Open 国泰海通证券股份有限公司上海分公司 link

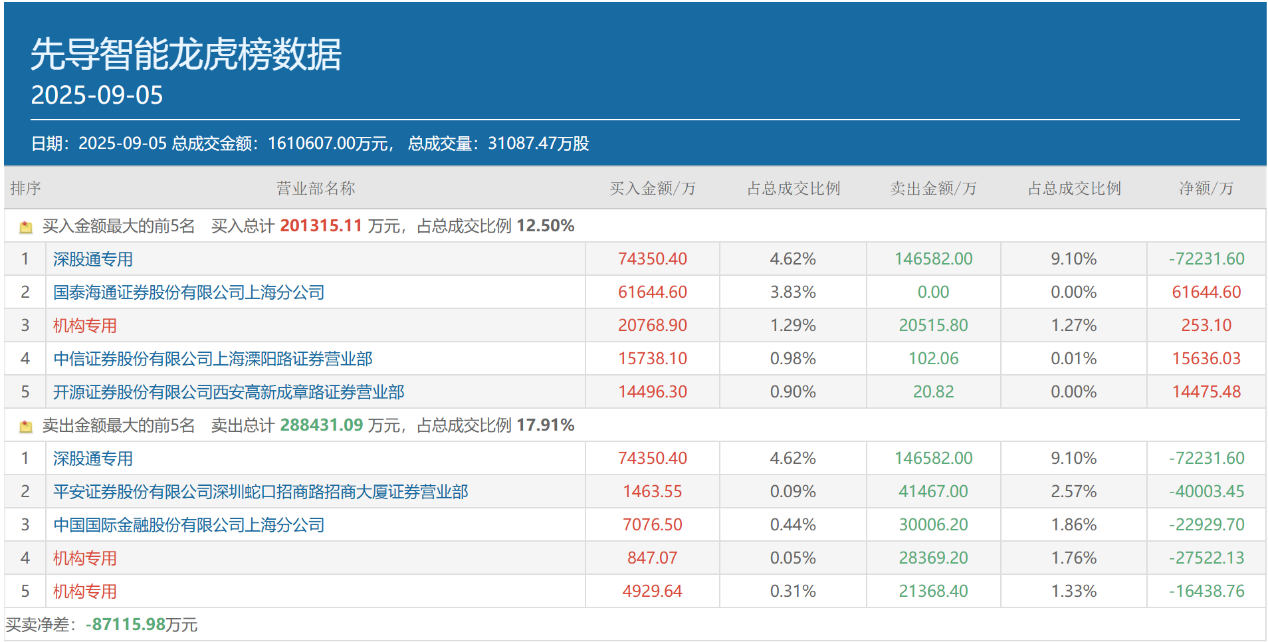click(x=189, y=292)
